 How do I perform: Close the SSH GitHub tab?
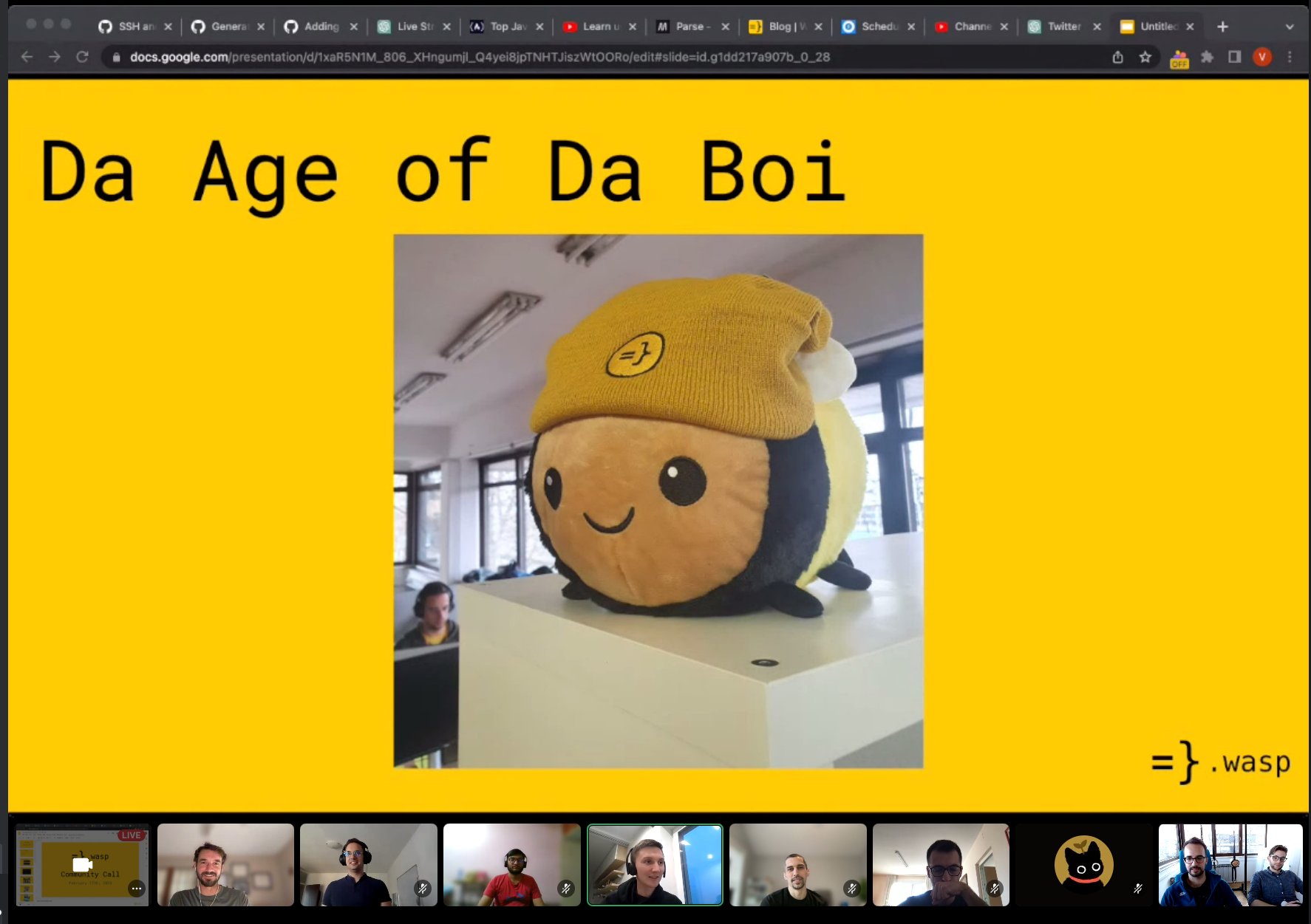(x=168, y=27)
